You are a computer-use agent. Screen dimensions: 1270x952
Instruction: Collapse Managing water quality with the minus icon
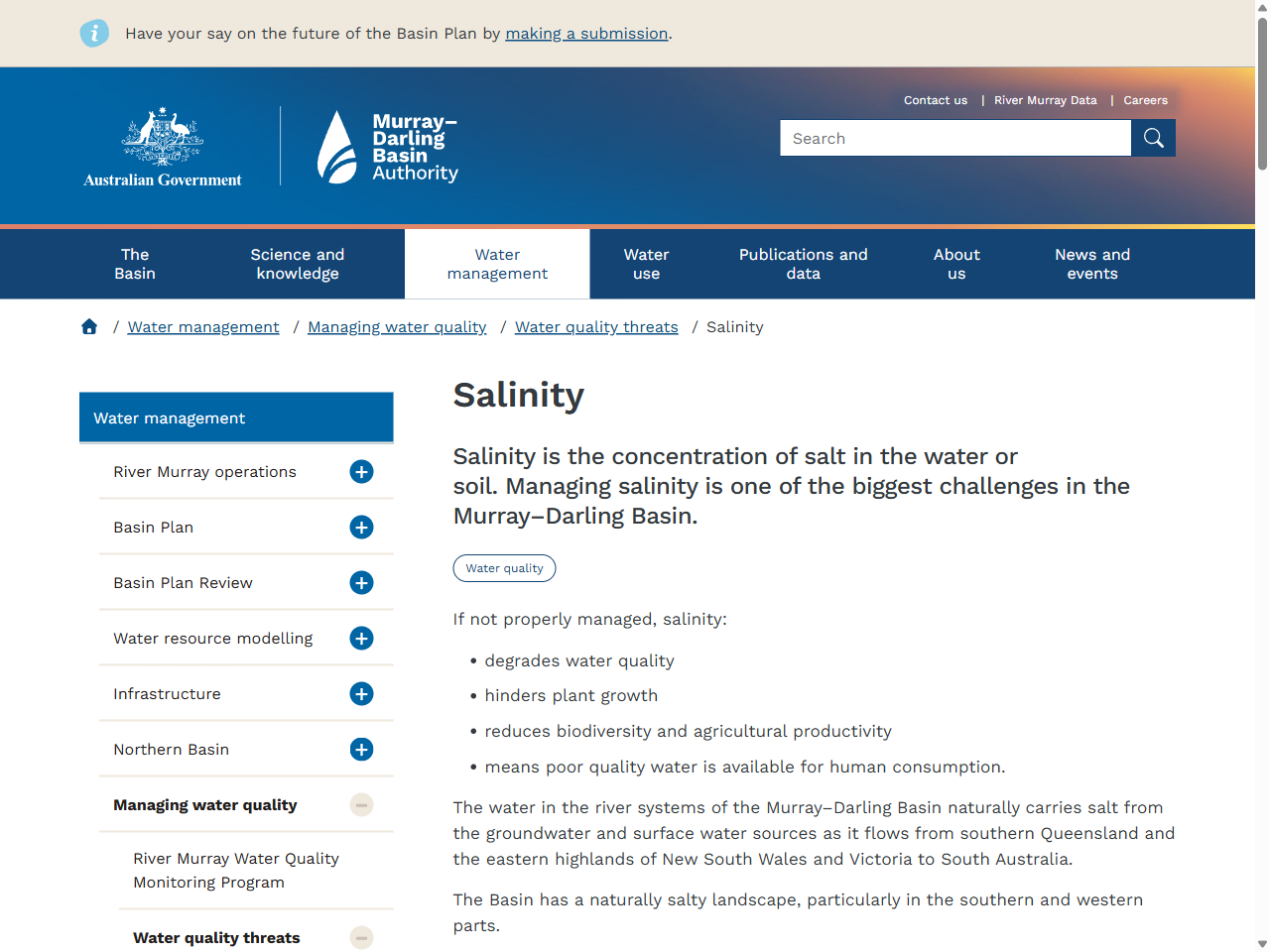coord(361,804)
